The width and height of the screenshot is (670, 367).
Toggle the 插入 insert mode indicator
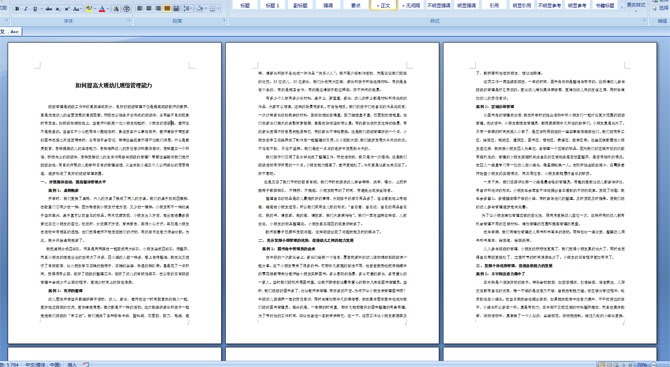72,364
